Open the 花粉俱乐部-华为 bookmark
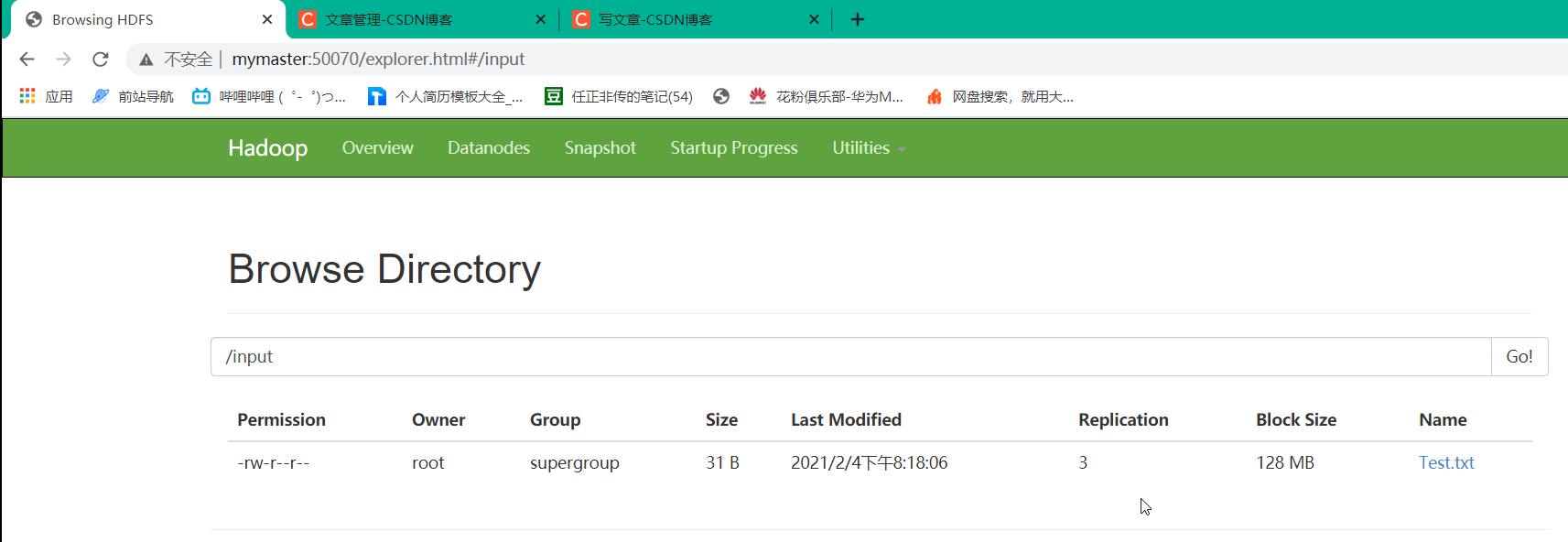1568x542 pixels. point(826,96)
